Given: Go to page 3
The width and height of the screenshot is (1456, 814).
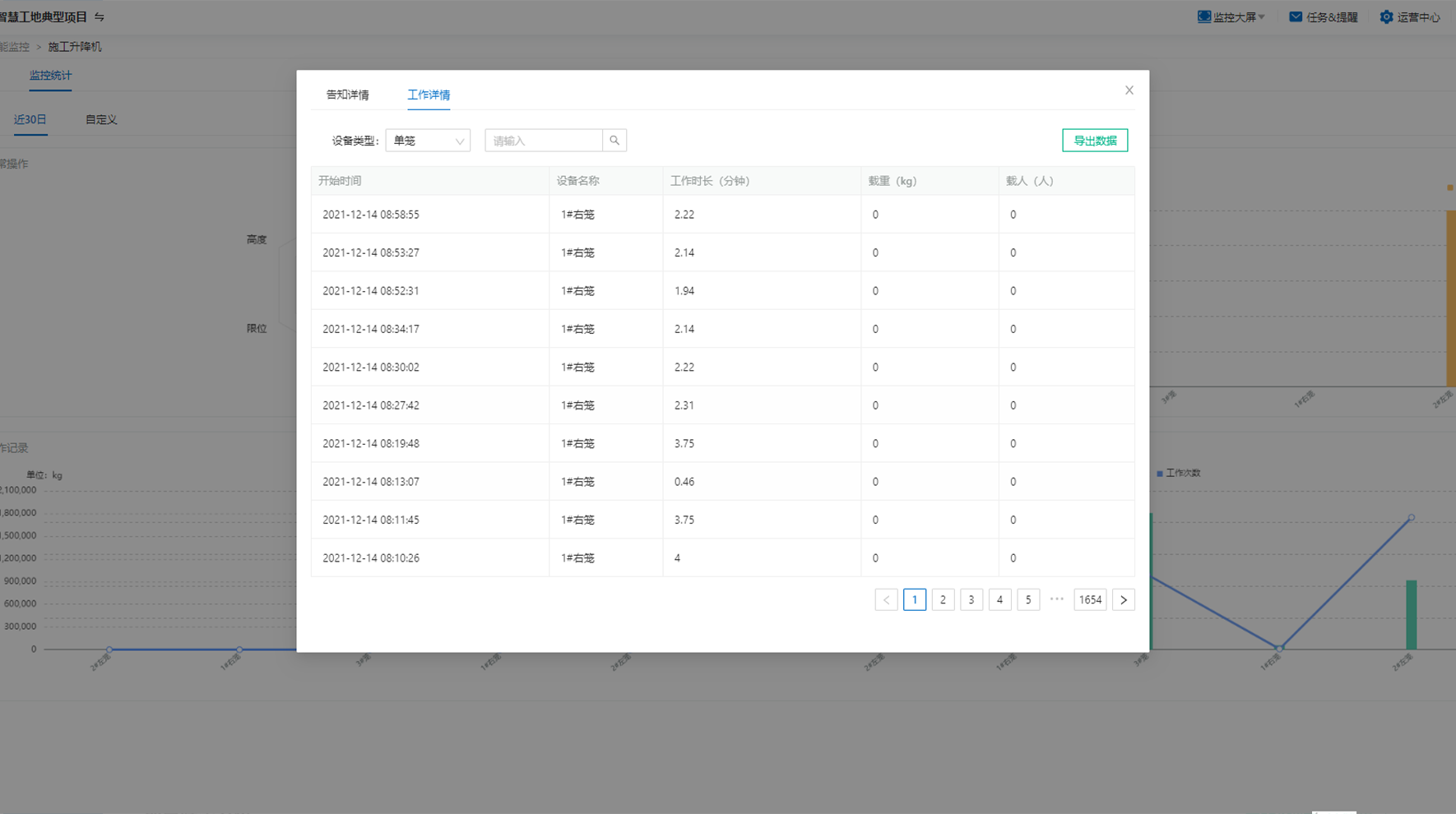Looking at the screenshot, I should tap(971, 599).
